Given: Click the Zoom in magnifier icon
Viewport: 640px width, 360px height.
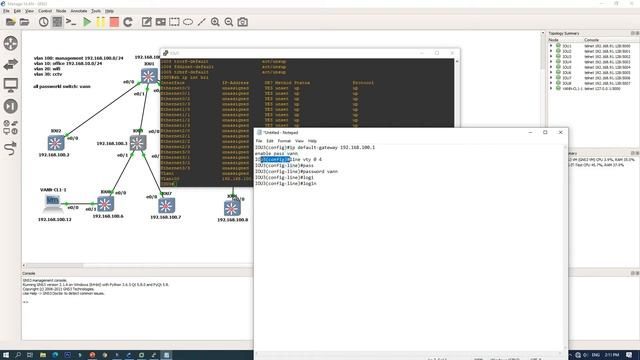Looking at the screenshot, I should click(215, 22).
